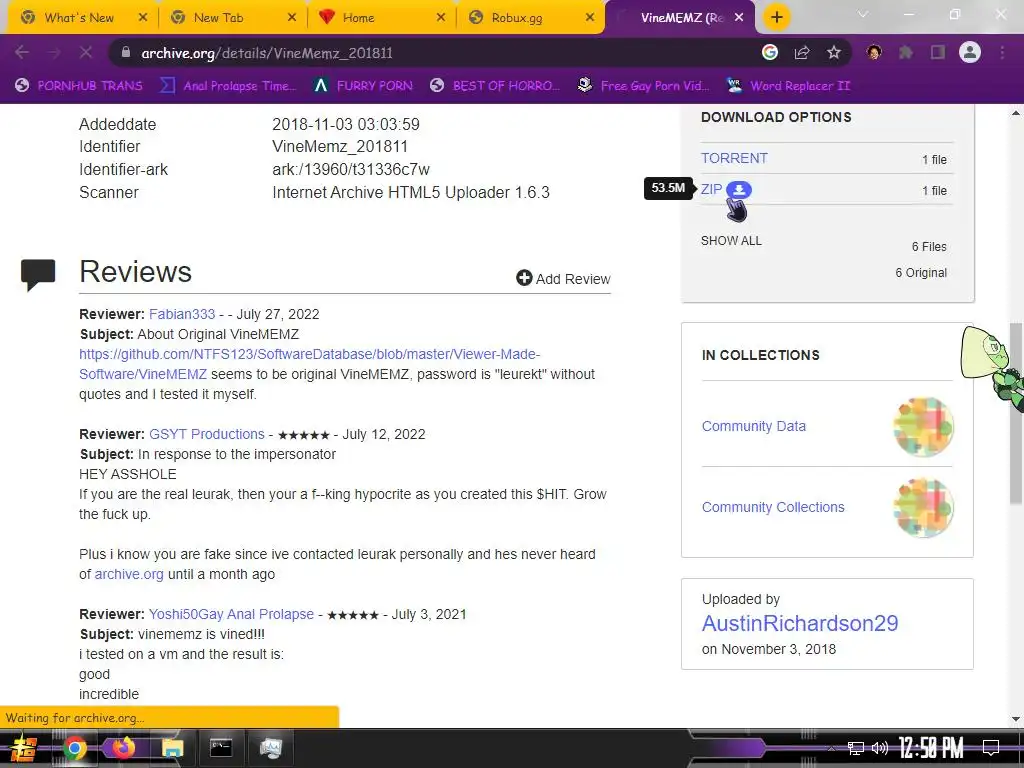This screenshot has width=1024, height=768.
Task: Open the tab search dropdown chevron
Action: pyautogui.click(x=863, y=14)
